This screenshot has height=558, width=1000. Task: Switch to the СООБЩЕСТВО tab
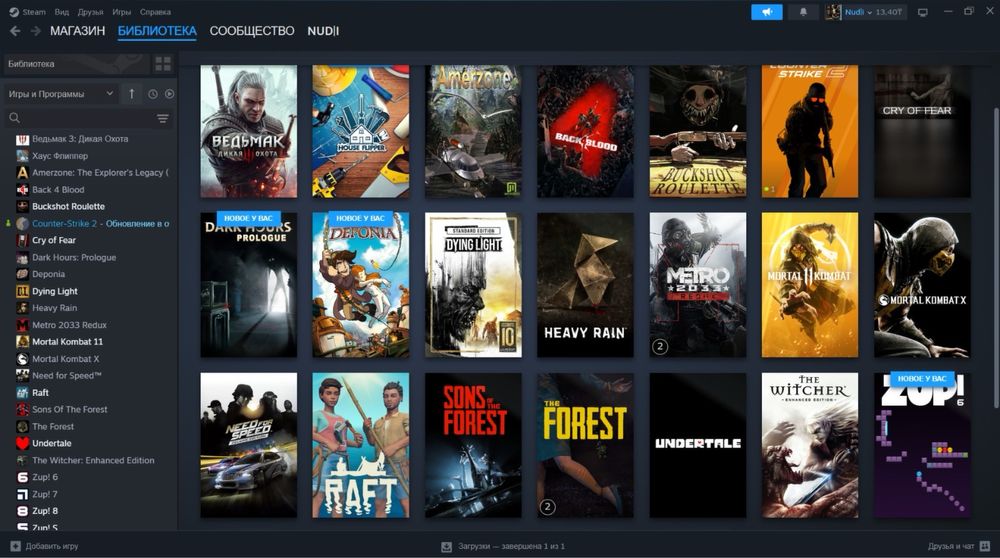pyautogui.click(x=252, y=31)
